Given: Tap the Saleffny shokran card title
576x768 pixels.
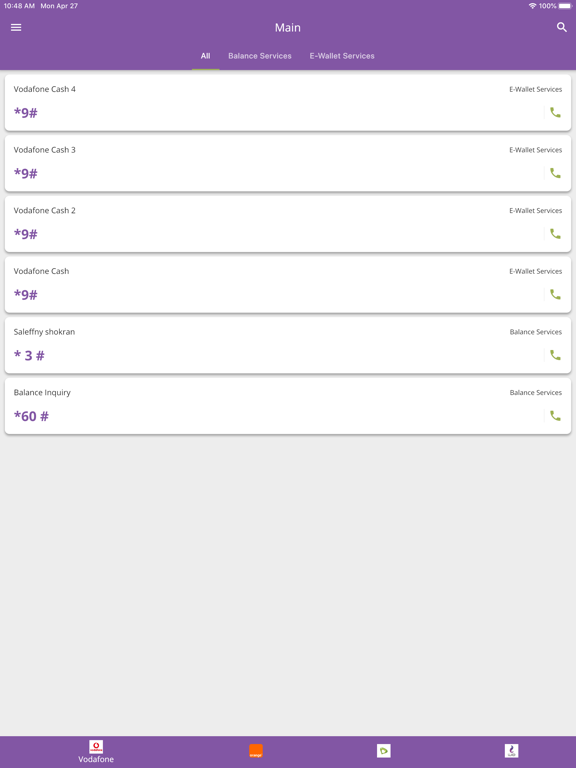Looking at the screenshot, I should [x=44, y=332].
